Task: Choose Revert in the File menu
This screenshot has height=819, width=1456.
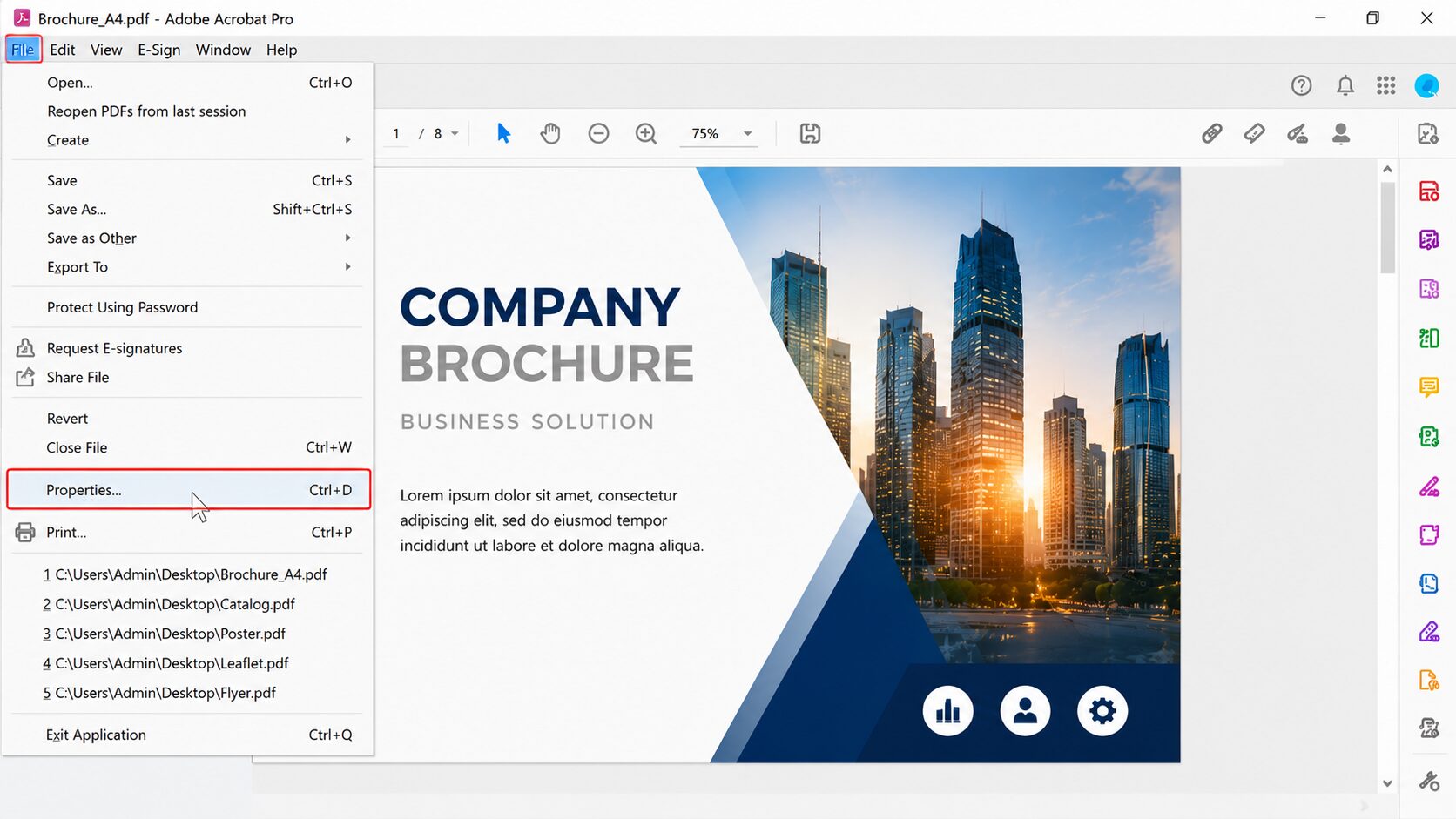Action: [187, 419]
